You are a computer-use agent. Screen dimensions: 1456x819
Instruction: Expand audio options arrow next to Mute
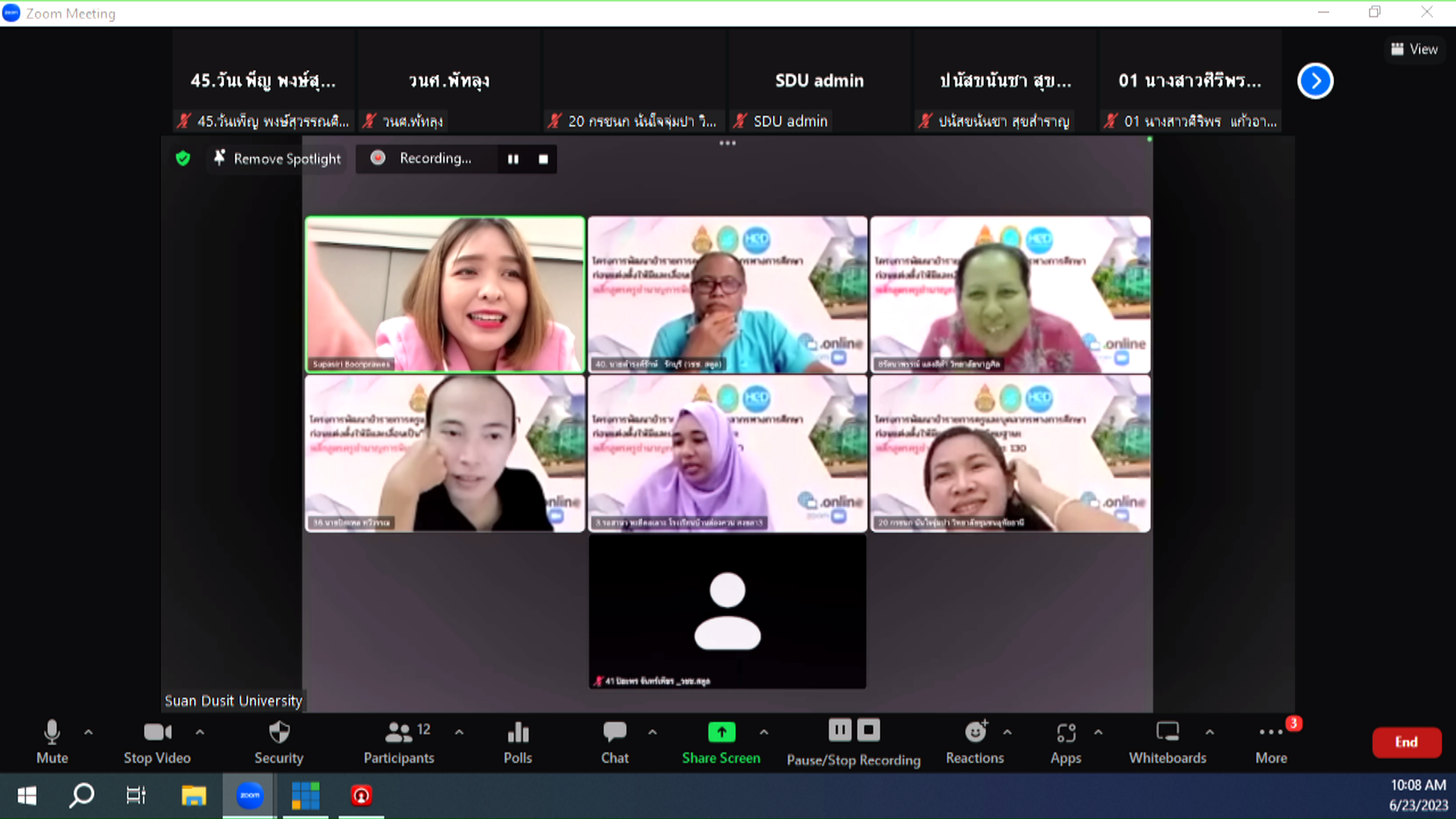pos(89,733)
